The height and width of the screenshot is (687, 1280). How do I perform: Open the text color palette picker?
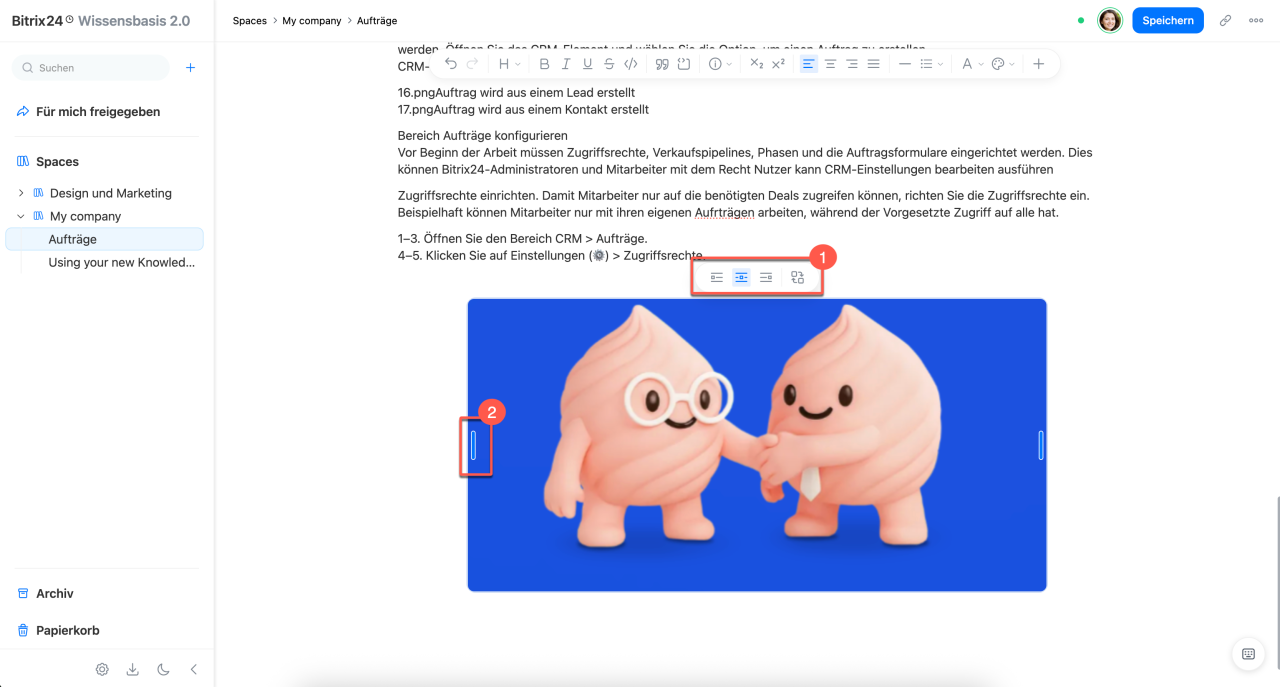[1003, 64]
